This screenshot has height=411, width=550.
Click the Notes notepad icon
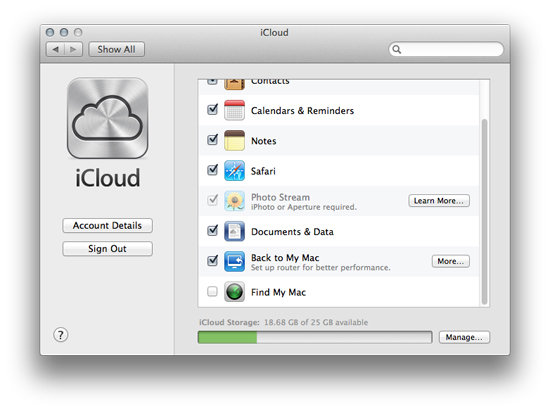234,141
